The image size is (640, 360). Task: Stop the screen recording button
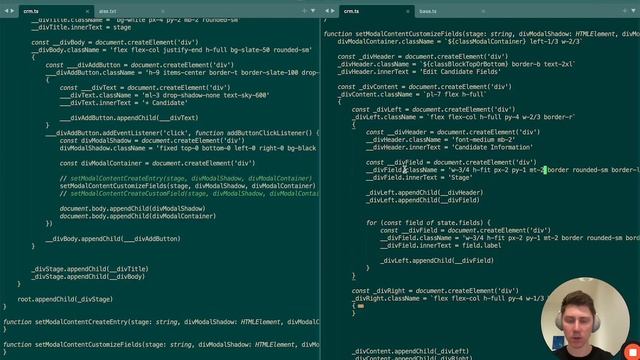(x=633, y=352)
